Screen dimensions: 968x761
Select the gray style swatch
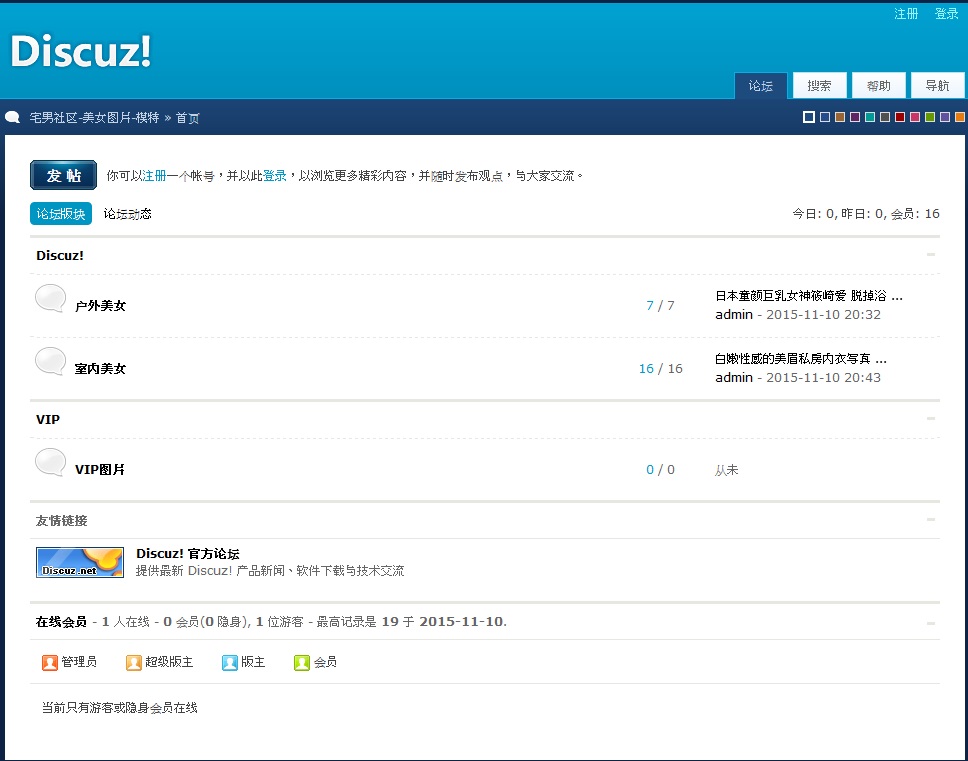pyautogui.click(x=885, y=117)
